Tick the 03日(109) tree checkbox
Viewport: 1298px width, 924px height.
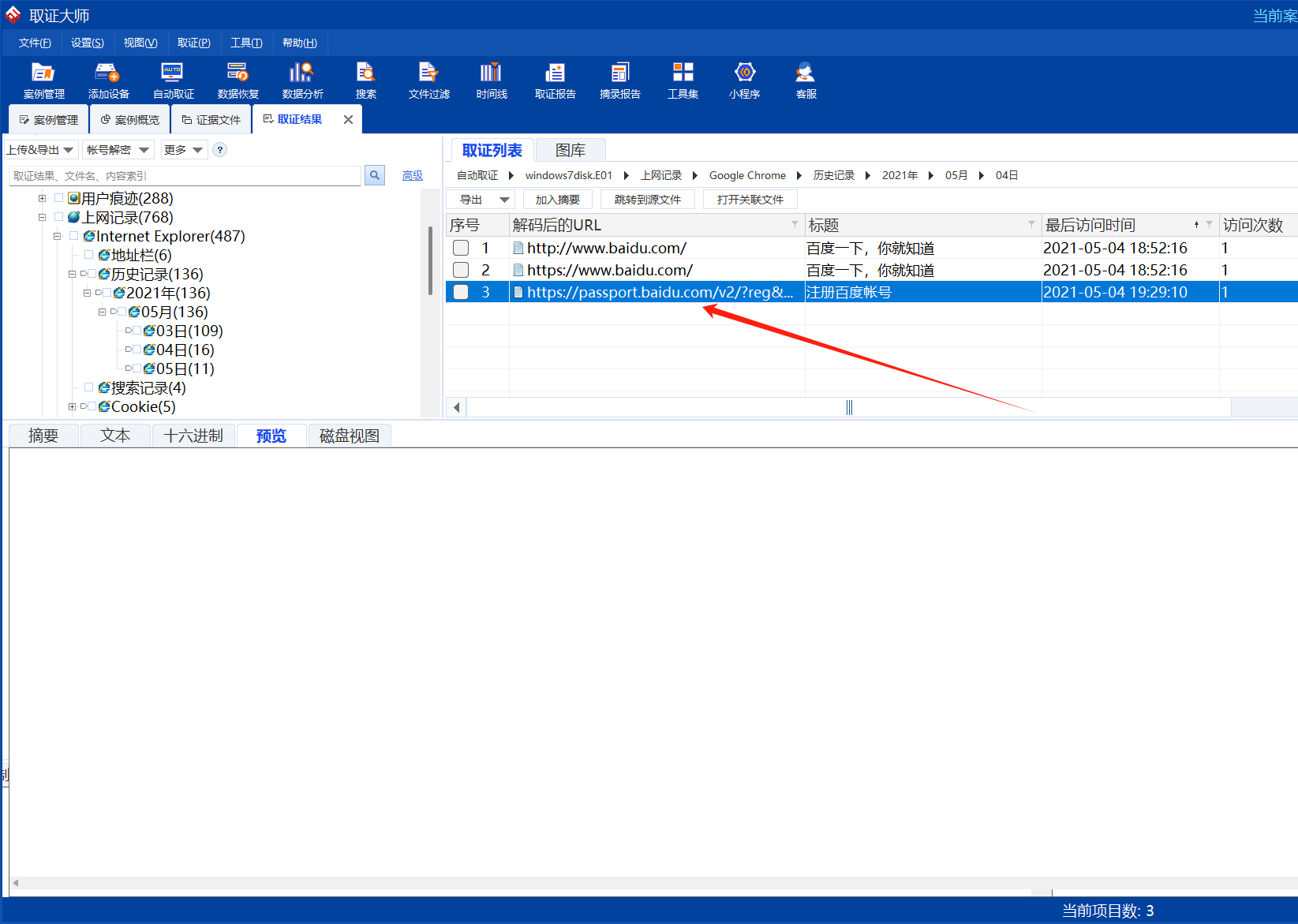point(137,331)
